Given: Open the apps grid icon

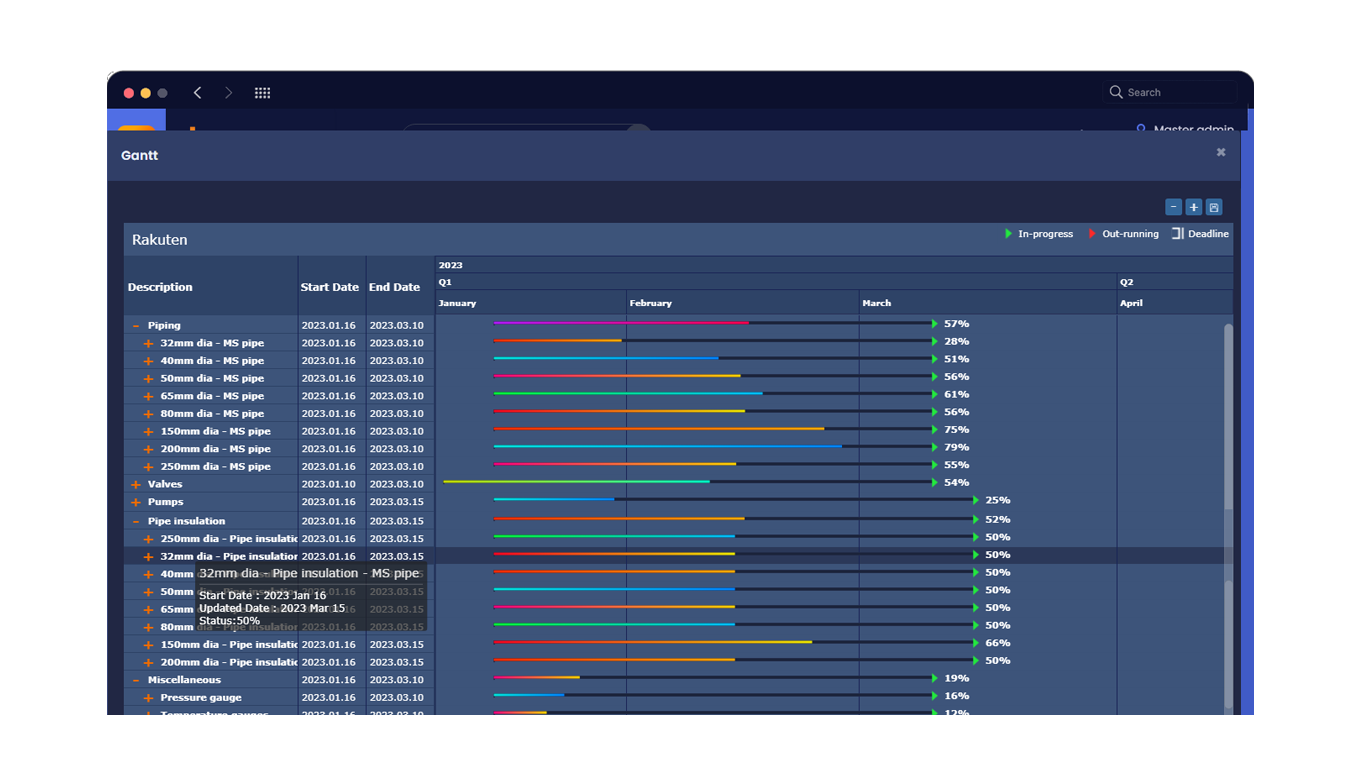Looking at the screenshot, I should click(263, 93).
